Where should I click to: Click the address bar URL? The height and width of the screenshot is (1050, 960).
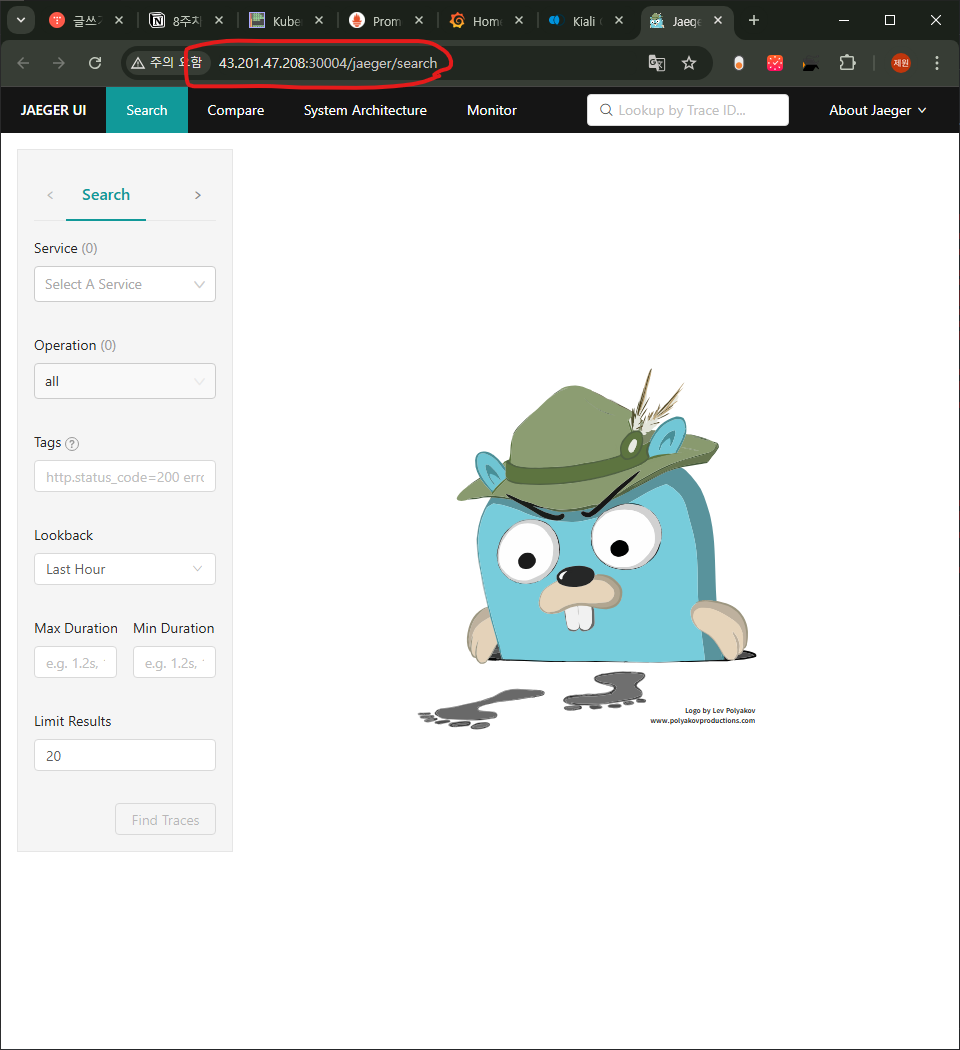328,63
